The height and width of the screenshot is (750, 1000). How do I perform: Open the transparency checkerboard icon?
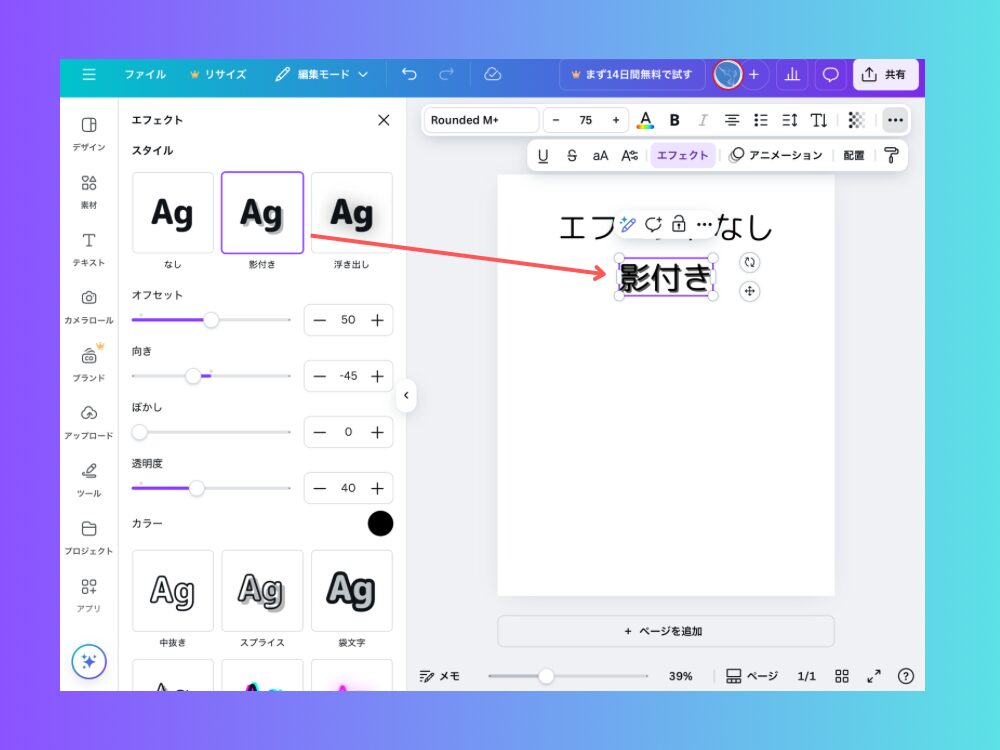[857, 120]
